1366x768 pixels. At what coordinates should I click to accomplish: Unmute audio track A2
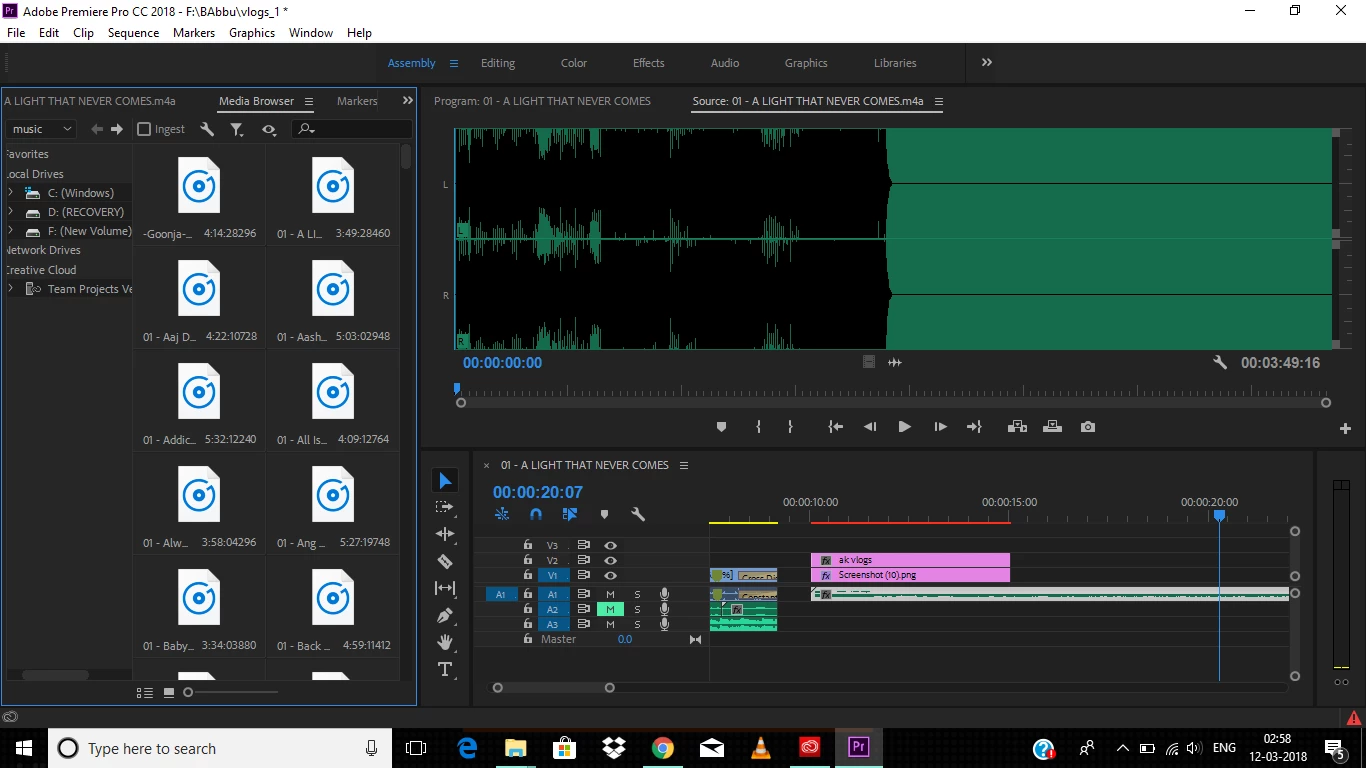click(x=610, y=609)
